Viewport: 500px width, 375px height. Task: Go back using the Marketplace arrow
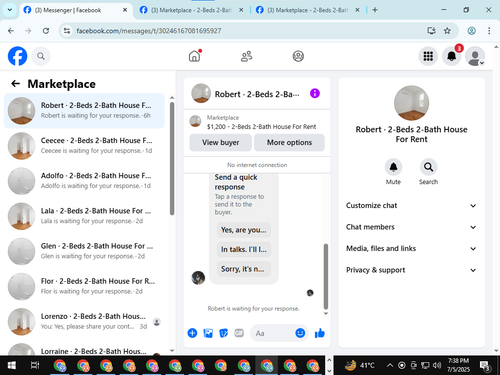point(15,84)
